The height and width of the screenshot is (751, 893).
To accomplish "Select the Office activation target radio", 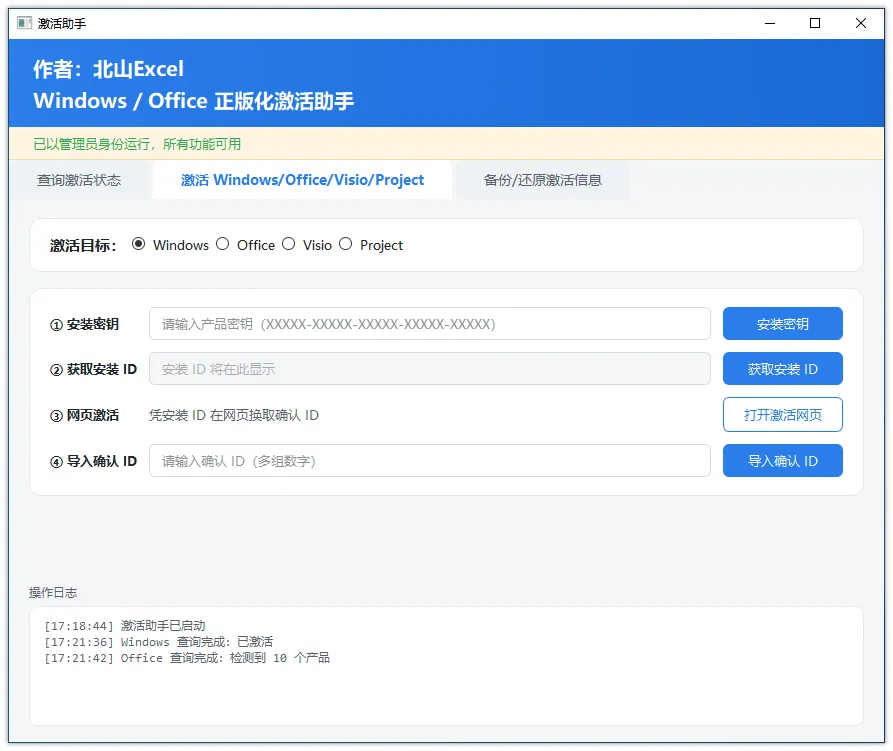I will click(223, 244).
